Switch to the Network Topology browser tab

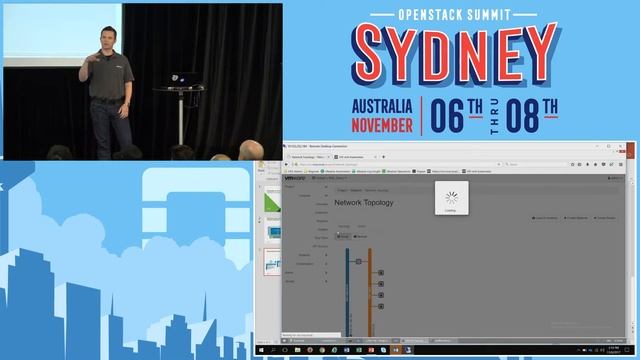[x=308, y=157]
